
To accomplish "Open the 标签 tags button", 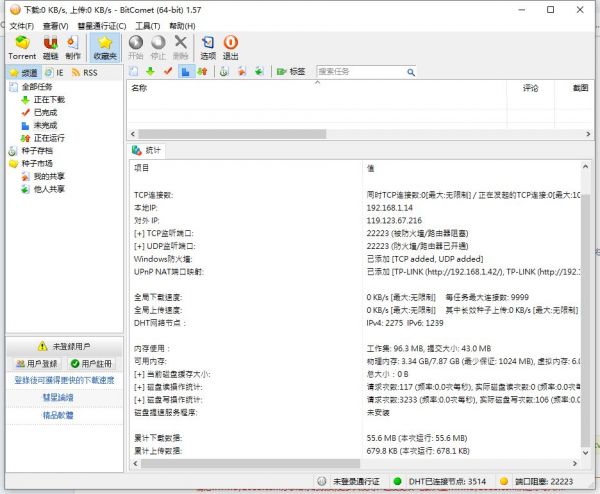I will coord(291,71).
